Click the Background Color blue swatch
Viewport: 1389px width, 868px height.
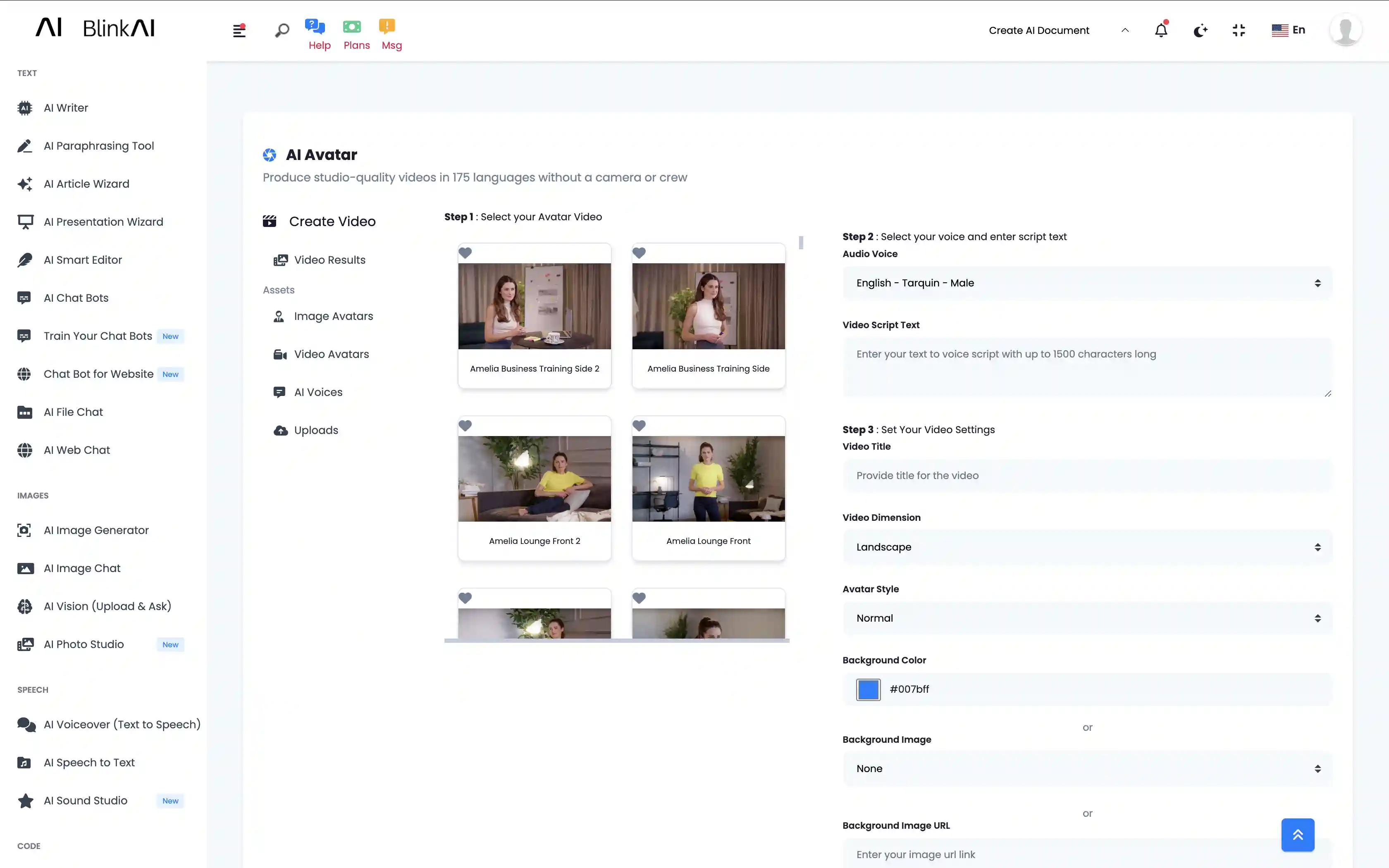868,689
